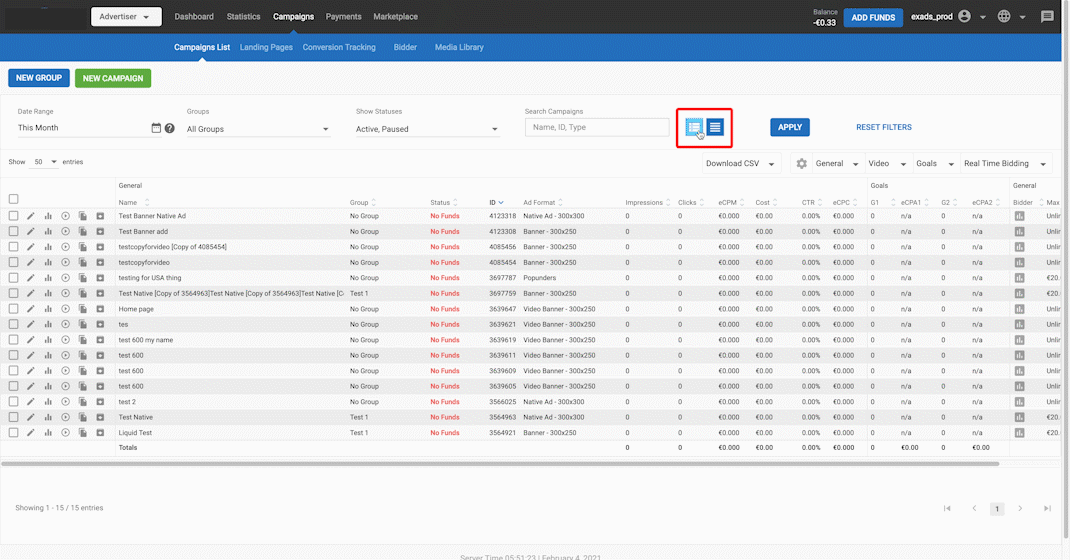Screen dimensions: 1070x560
Task: Click the play icon for testcopyforvideo campaign
Action: point(66,263)
